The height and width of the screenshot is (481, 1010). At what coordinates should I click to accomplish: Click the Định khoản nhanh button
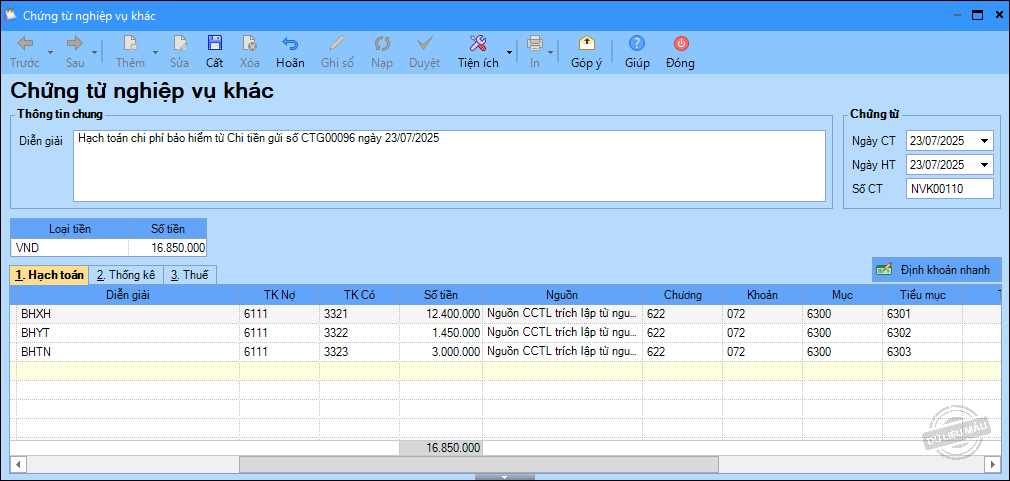click(x=937, y=270)
